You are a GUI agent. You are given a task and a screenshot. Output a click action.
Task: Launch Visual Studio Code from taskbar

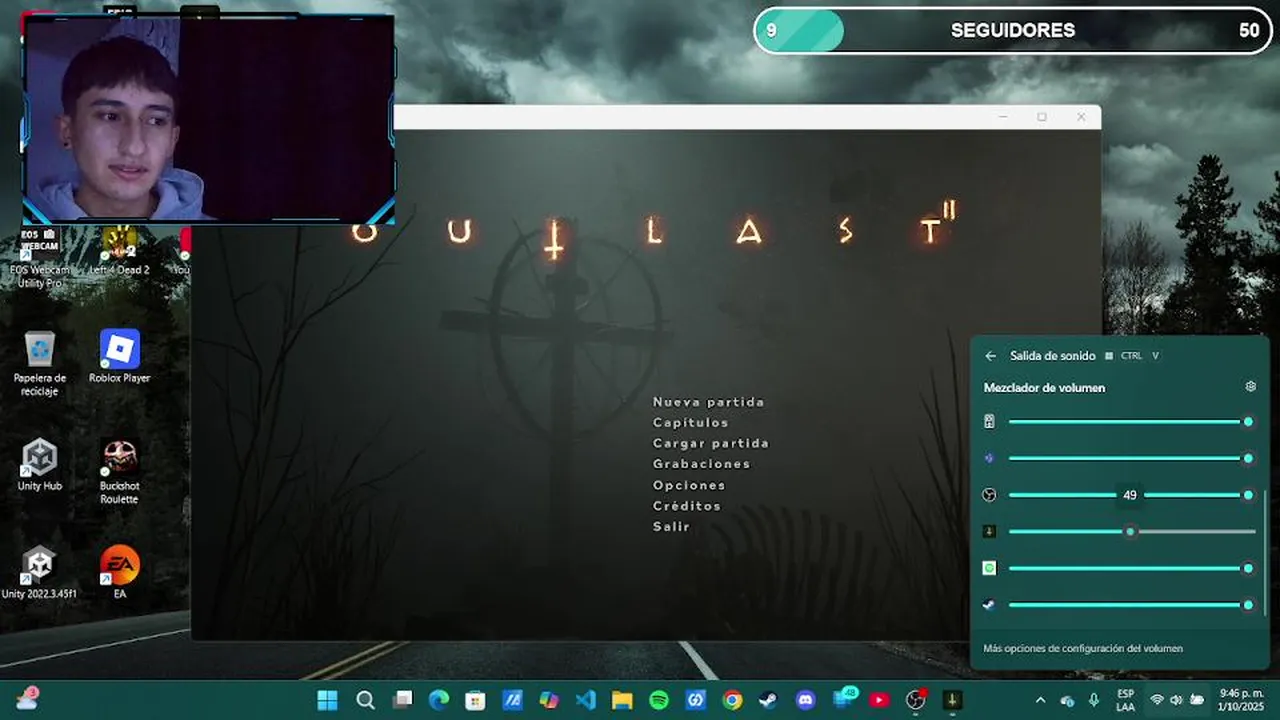[586, 700]
